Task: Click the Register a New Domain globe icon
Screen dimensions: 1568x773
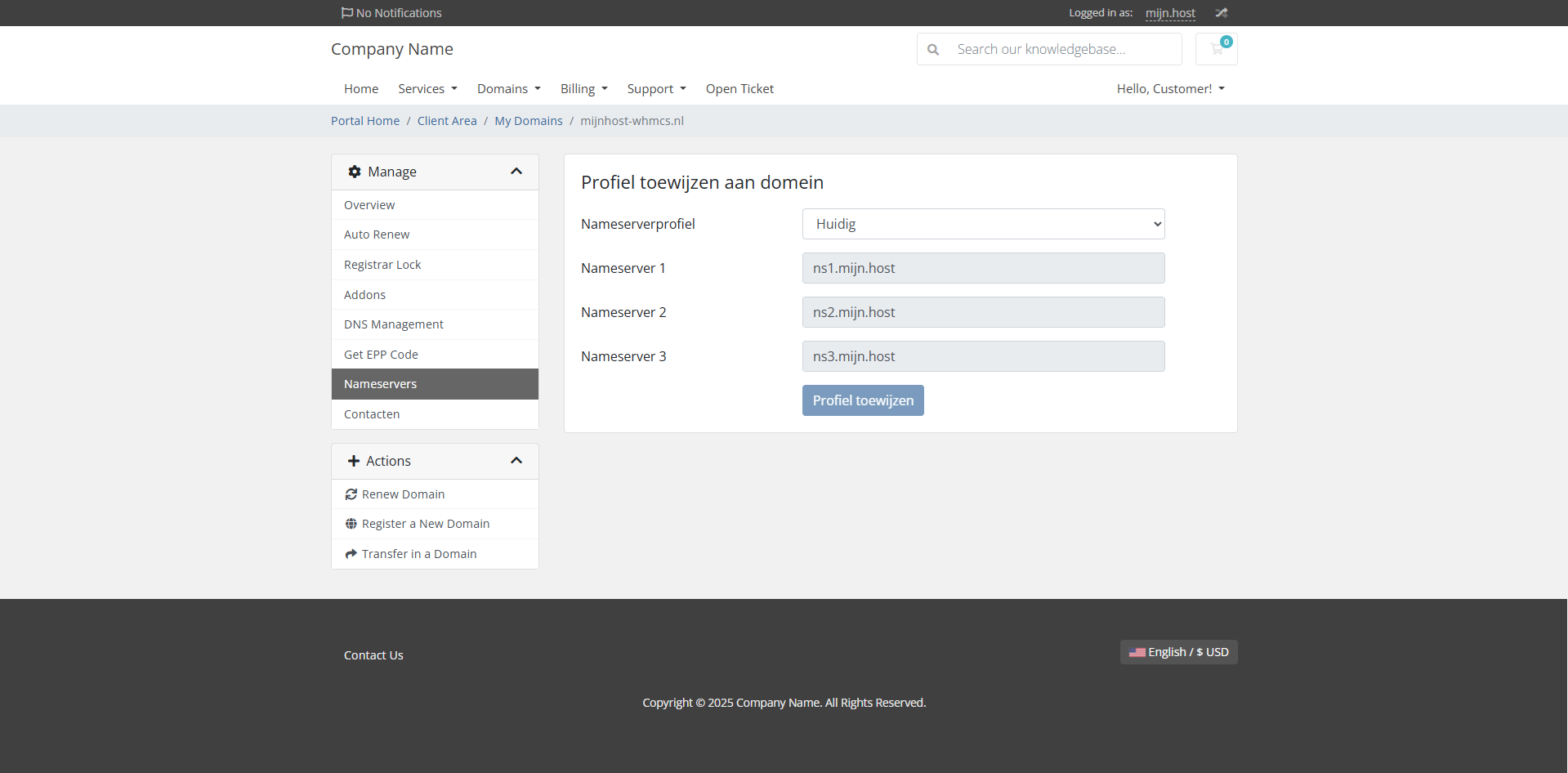Action: (351, 524)
